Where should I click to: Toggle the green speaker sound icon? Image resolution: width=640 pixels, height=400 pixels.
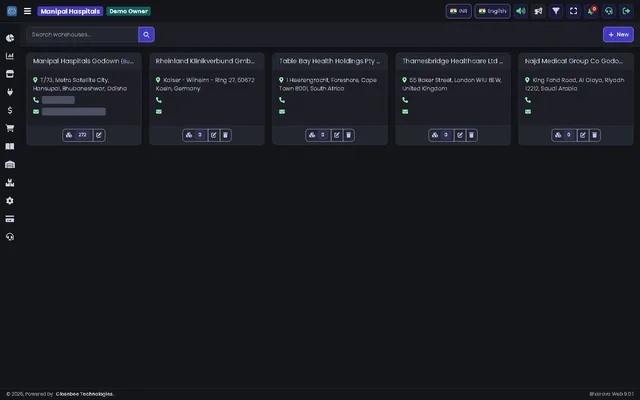[521, 11]
